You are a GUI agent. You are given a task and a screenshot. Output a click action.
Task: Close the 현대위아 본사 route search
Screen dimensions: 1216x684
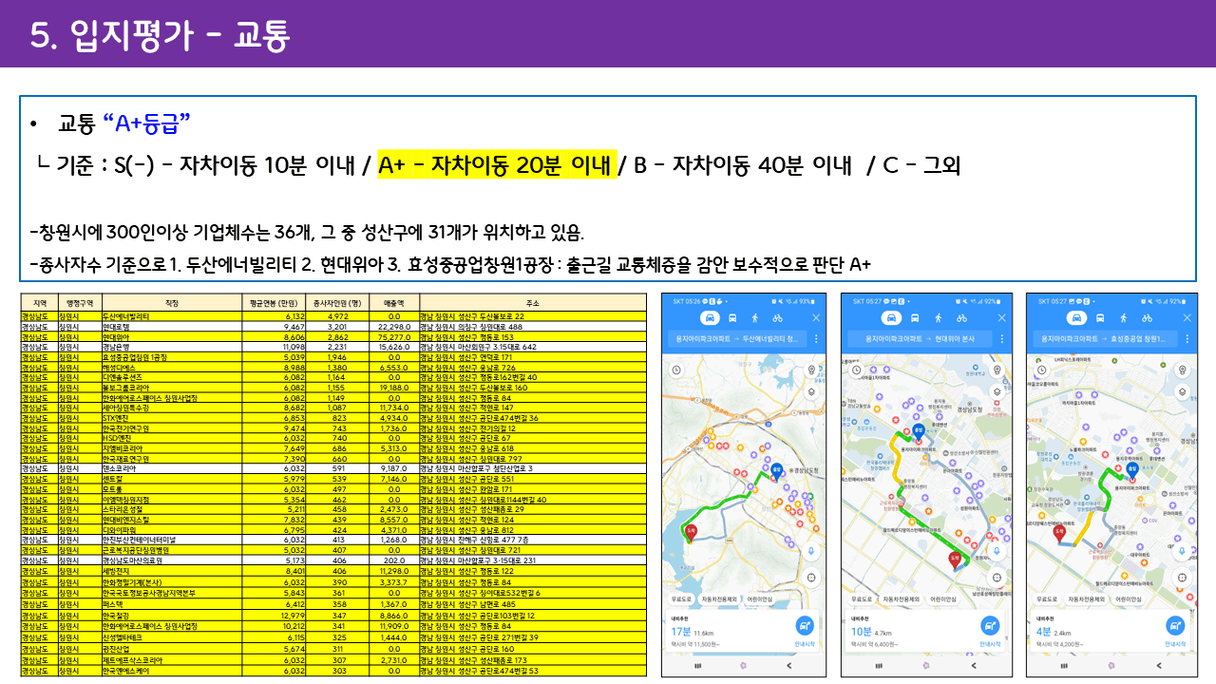coord(1001,318)
